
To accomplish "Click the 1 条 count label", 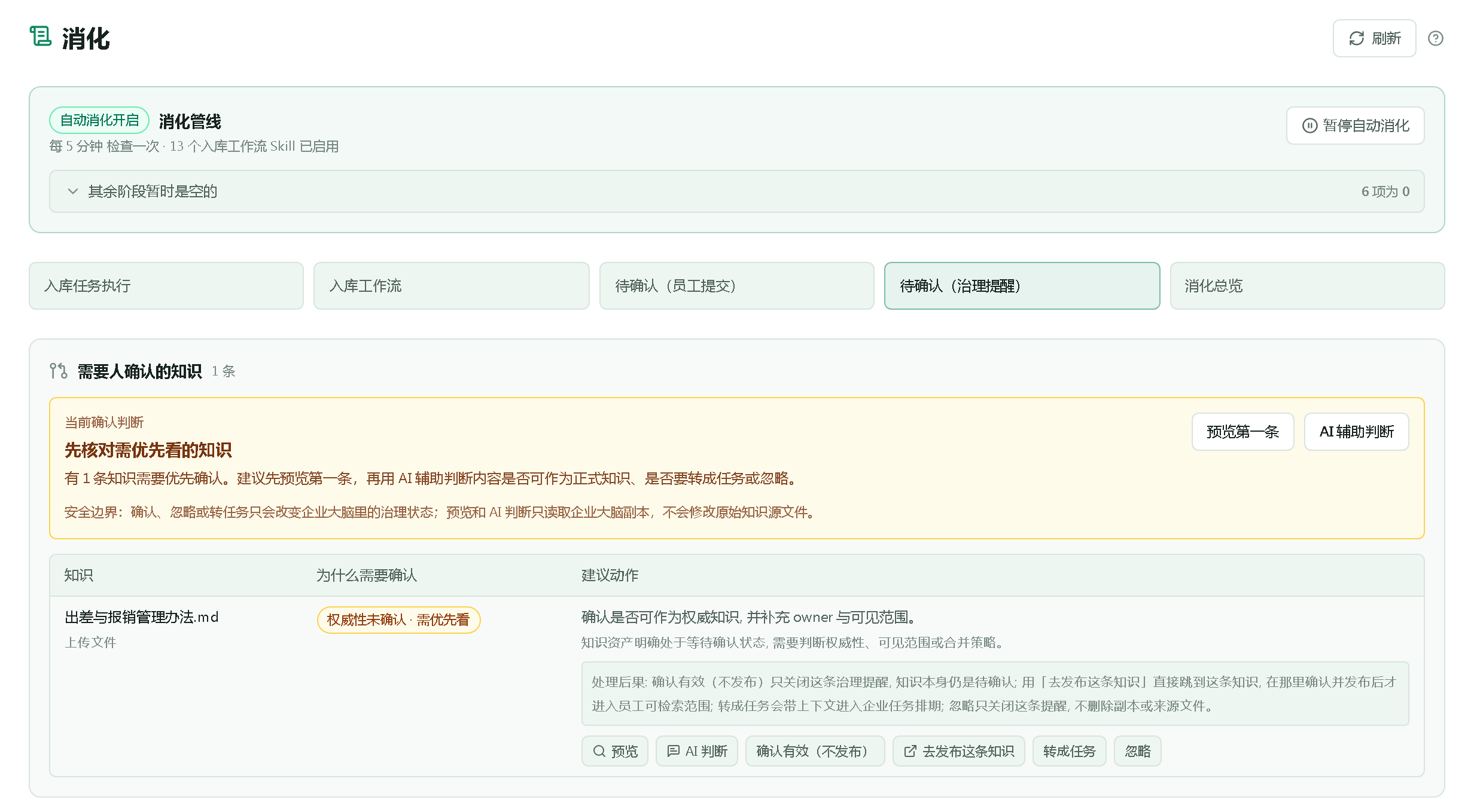I will pyautogui.click(x=223, y=371).
